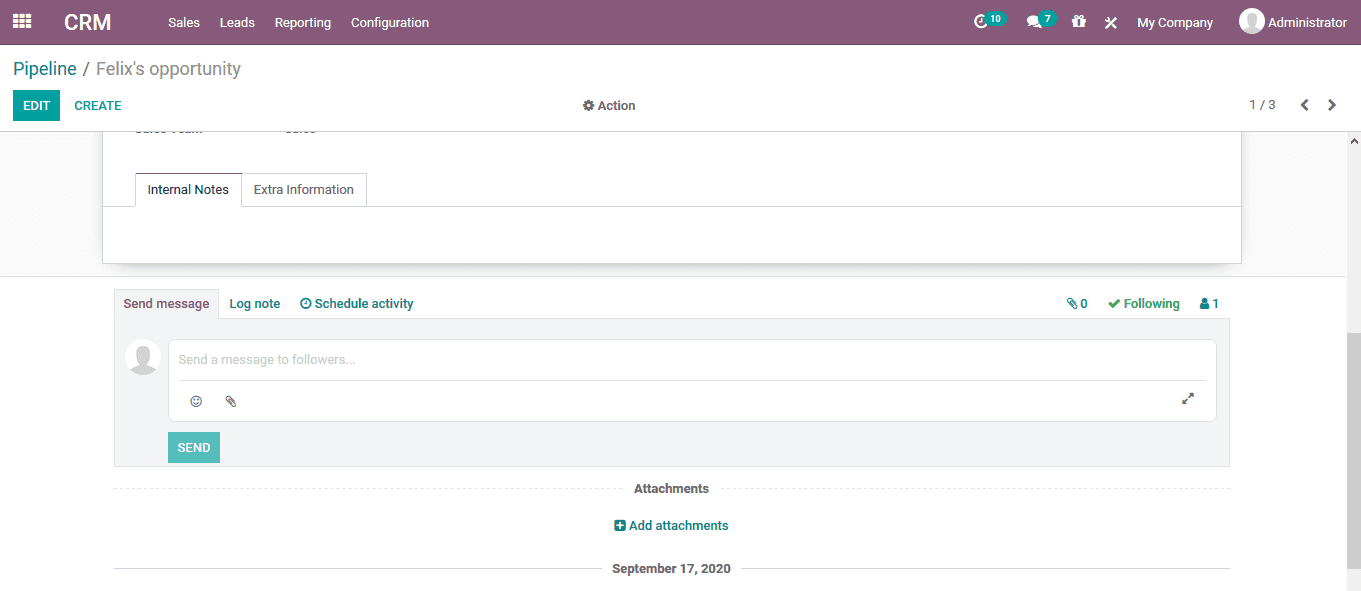Open the Action menu
Screen dimensions: 1361x591
[608, 105]
